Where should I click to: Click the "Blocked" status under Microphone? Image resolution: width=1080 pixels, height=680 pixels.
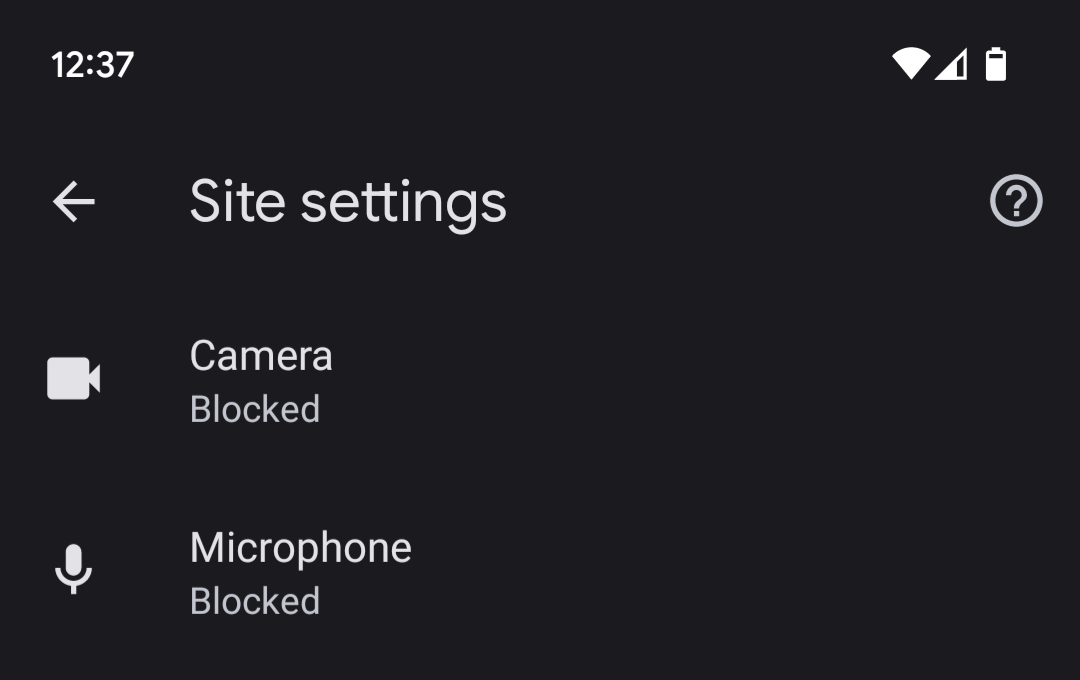click(x=255, y=602)
